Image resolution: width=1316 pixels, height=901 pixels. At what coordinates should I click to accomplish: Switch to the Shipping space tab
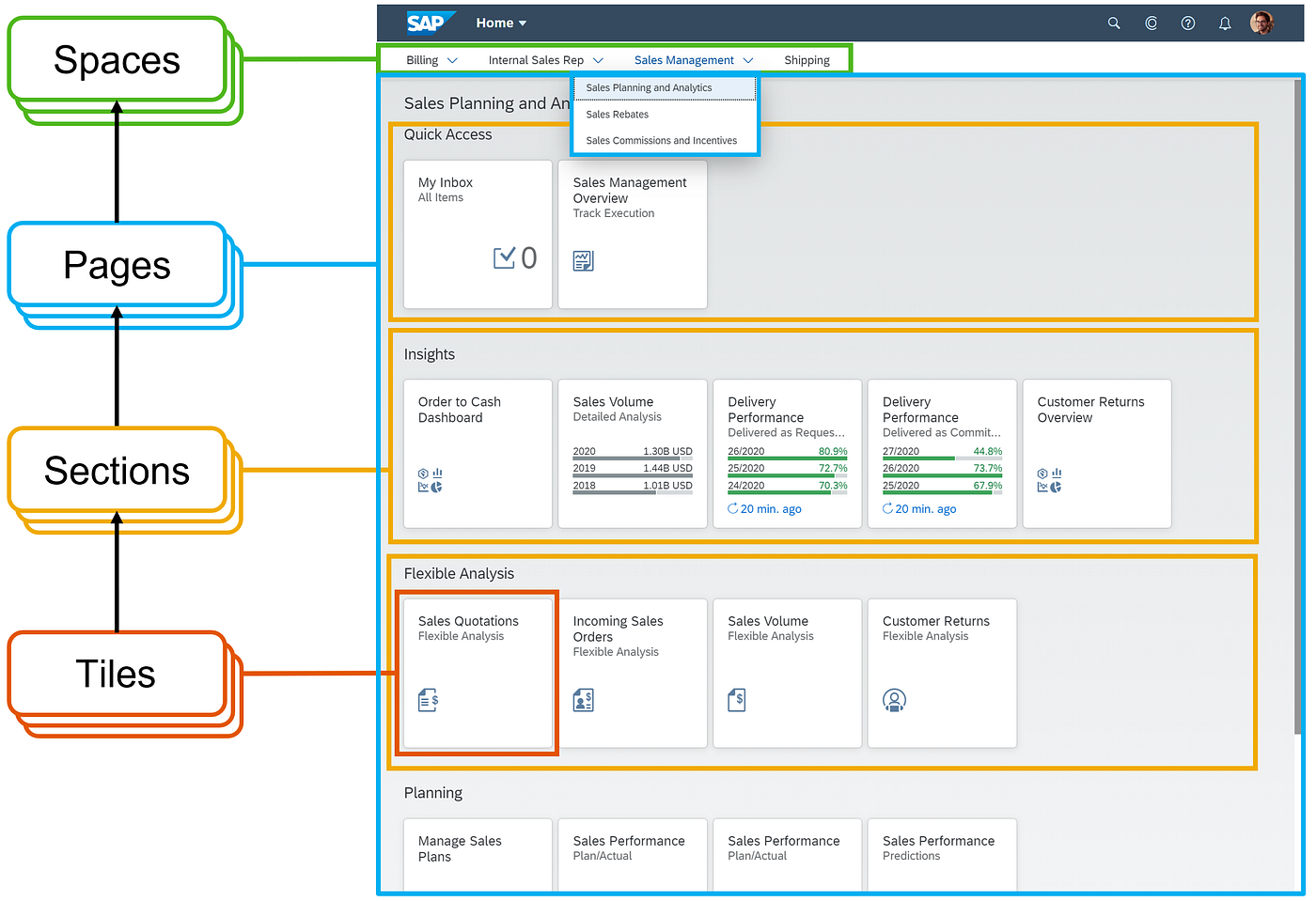point(807,59)
